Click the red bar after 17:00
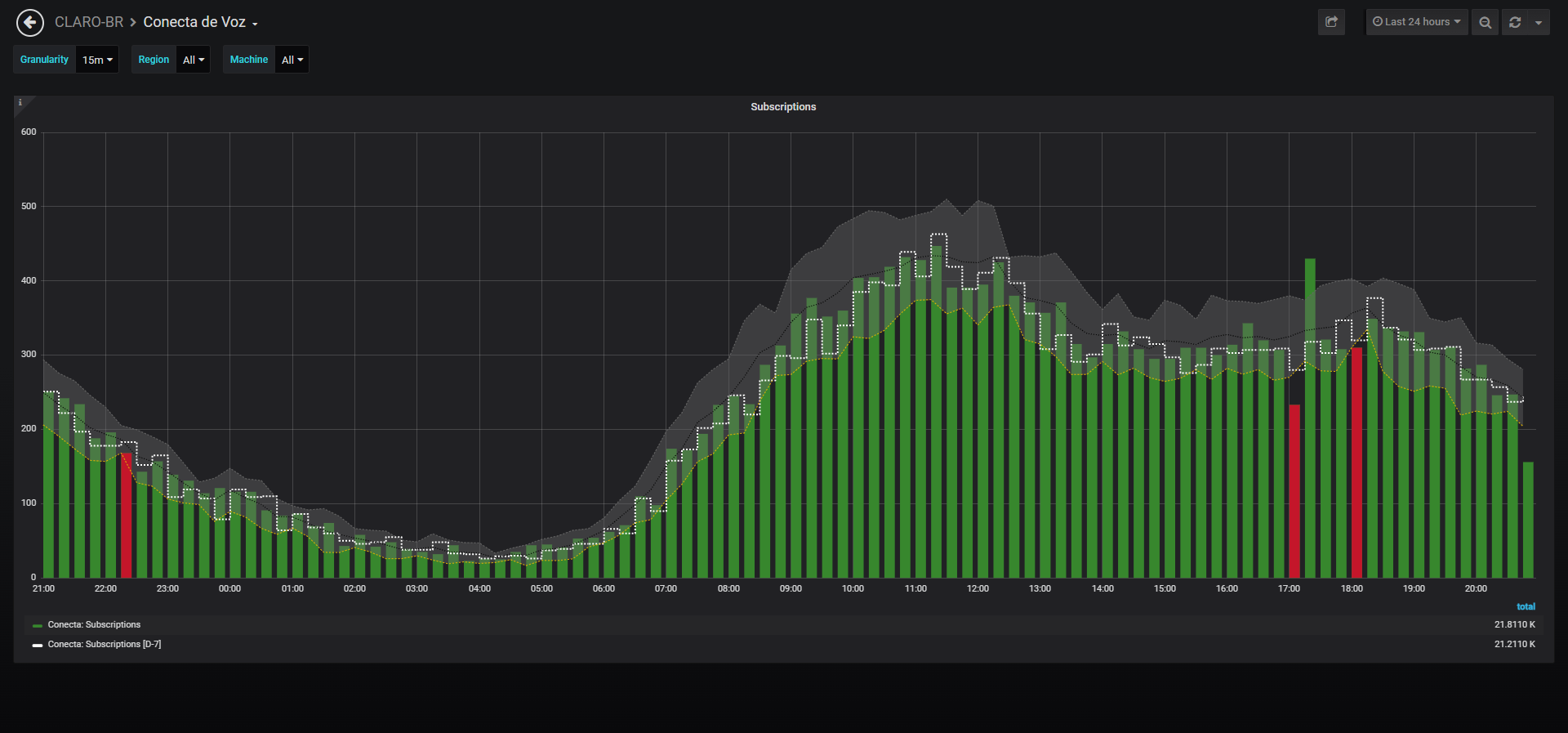This screenshot has width=1568, height=733. coord(1294,491)
